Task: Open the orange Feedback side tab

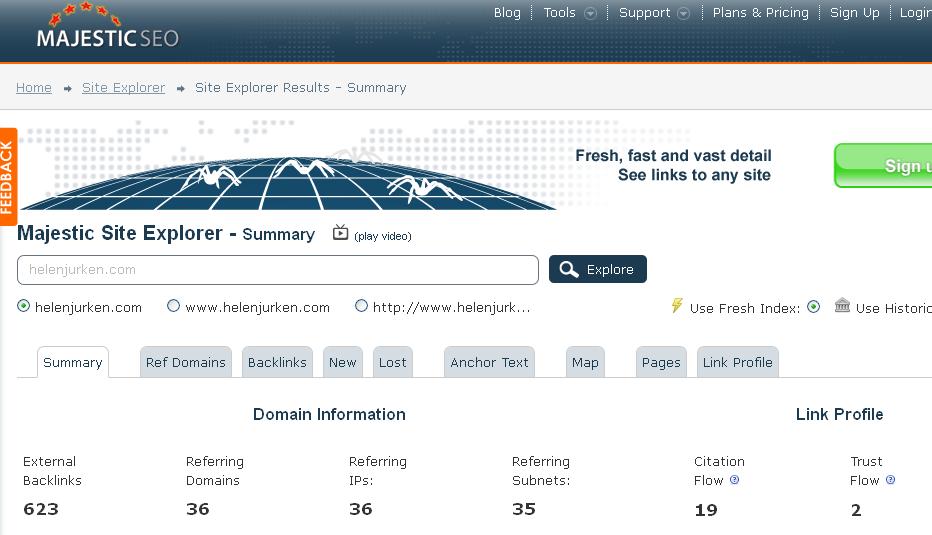Action: click(x=8, y=177)
